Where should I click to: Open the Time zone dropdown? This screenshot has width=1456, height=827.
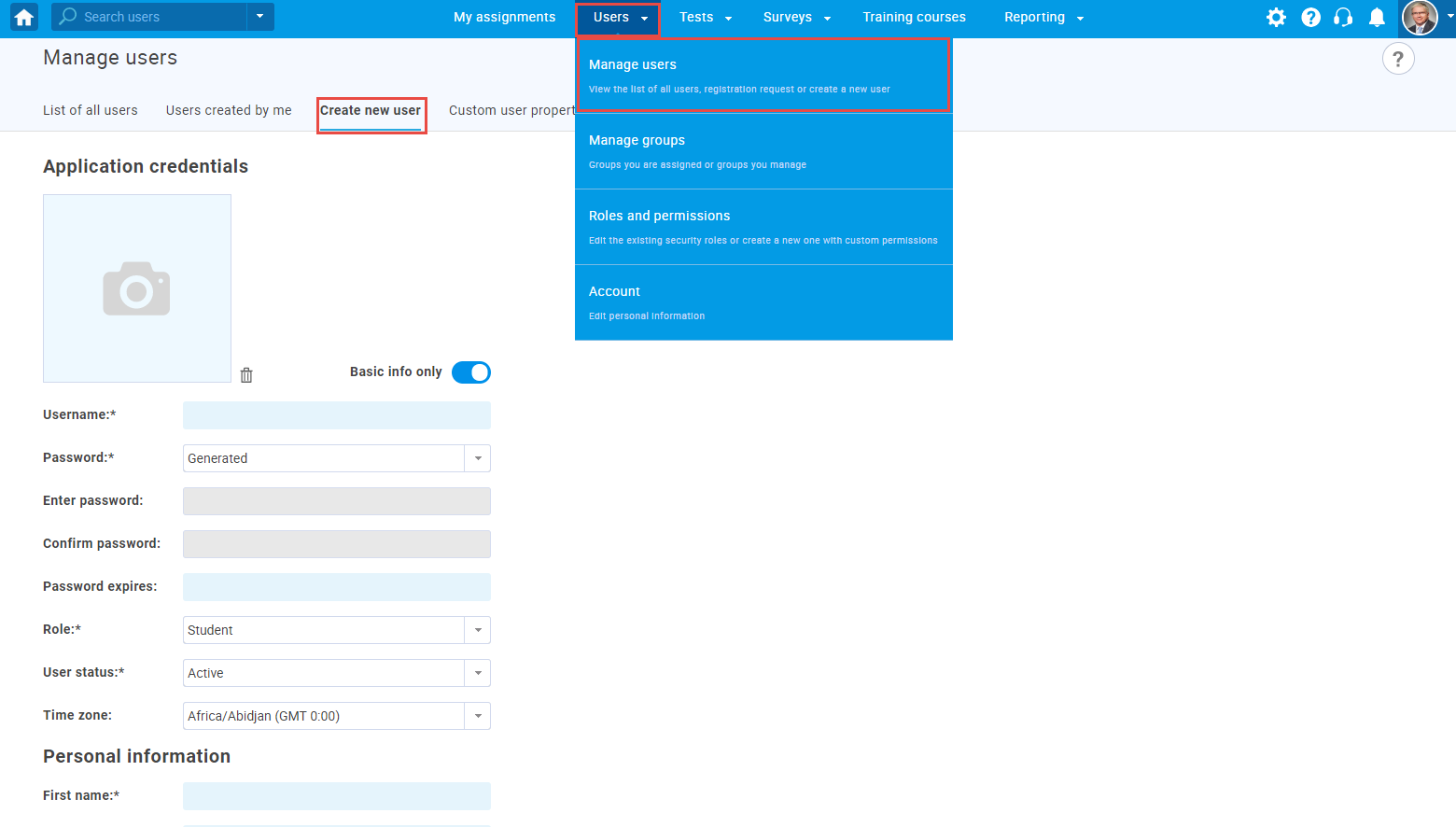click(x=478, y=716)
